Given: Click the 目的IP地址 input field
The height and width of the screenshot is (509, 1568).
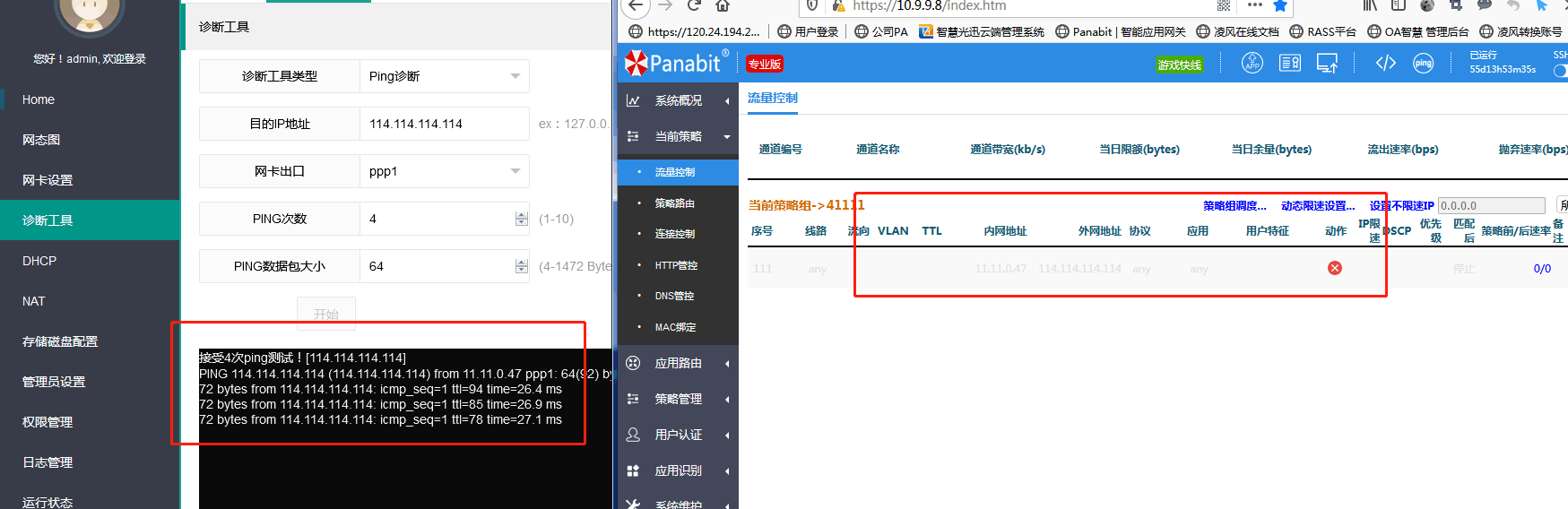Looking at the screenshot, I should pos(444,124).
